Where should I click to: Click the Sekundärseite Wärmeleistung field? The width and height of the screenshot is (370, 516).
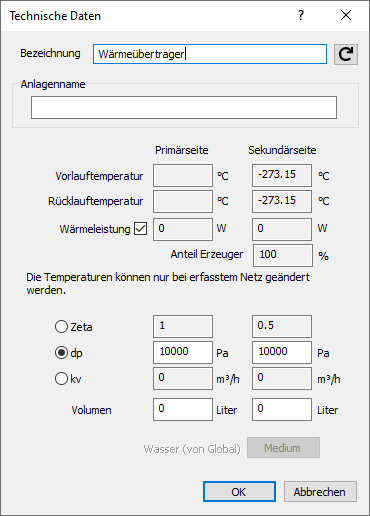[282, 229]
